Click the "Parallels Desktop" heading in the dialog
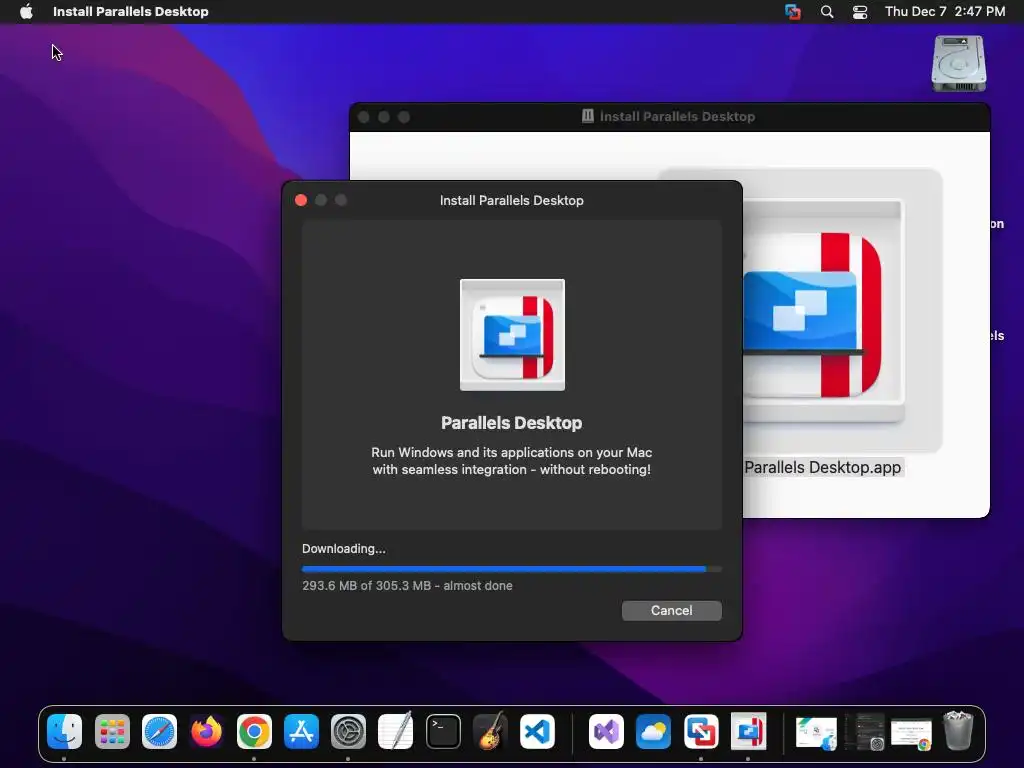This screenshot has height=768, width=1024. pos(511,423)
